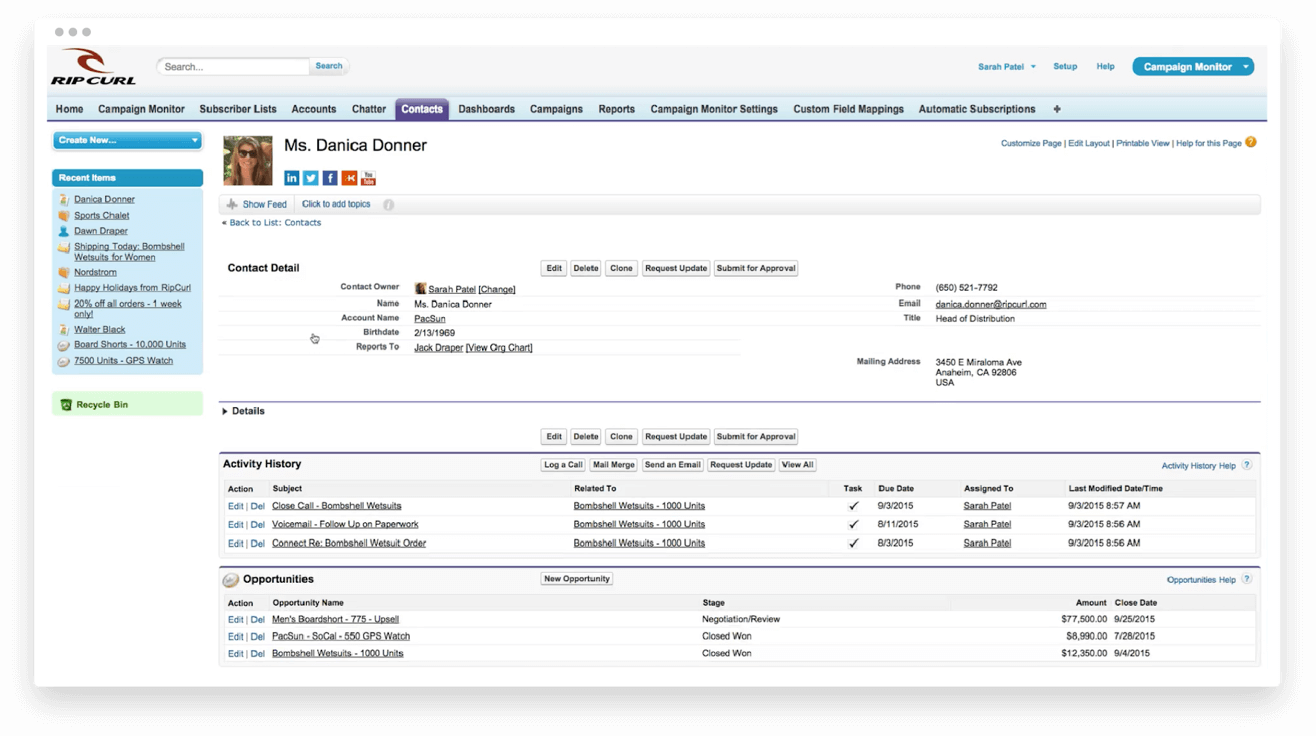Screen dimensions: 1316x736
Task: Click inside the Search input field
Action: click(x=232, y=65)
